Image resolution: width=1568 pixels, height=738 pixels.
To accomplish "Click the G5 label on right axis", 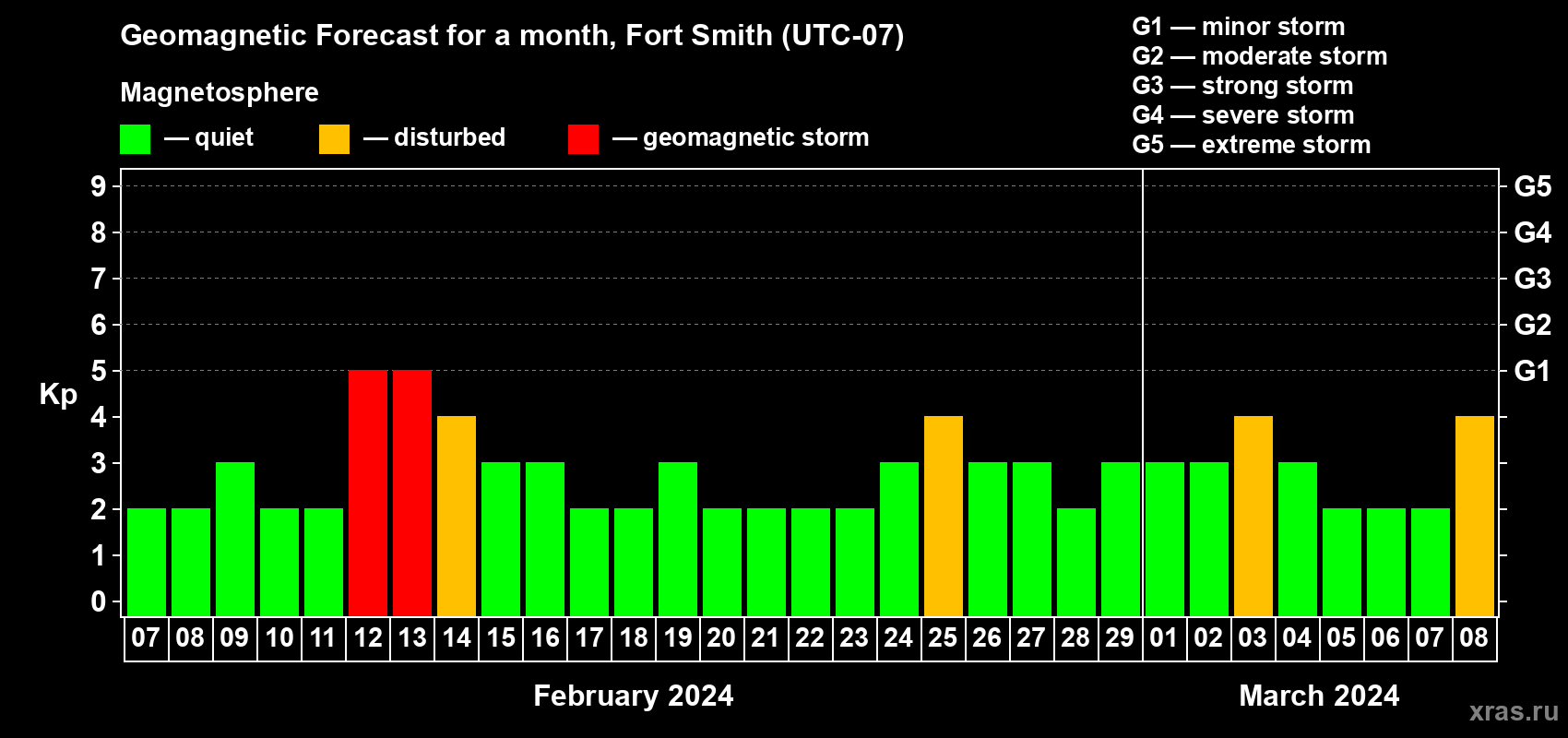I will [x=1532, y=186].
